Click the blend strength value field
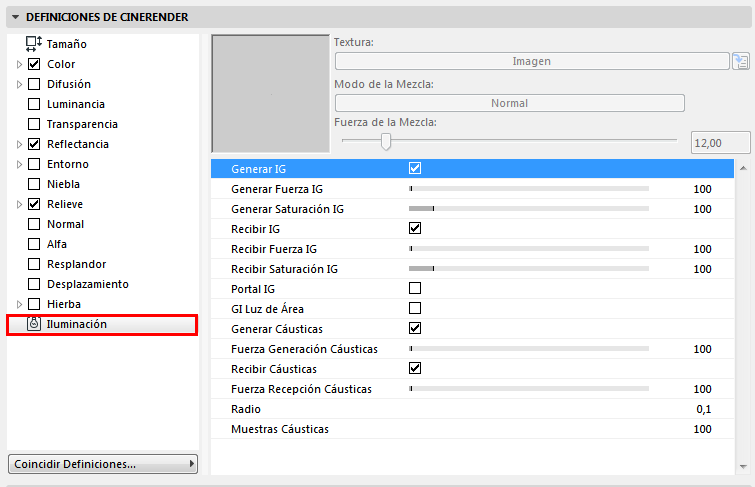755x487 pixels. coord(720,143)
